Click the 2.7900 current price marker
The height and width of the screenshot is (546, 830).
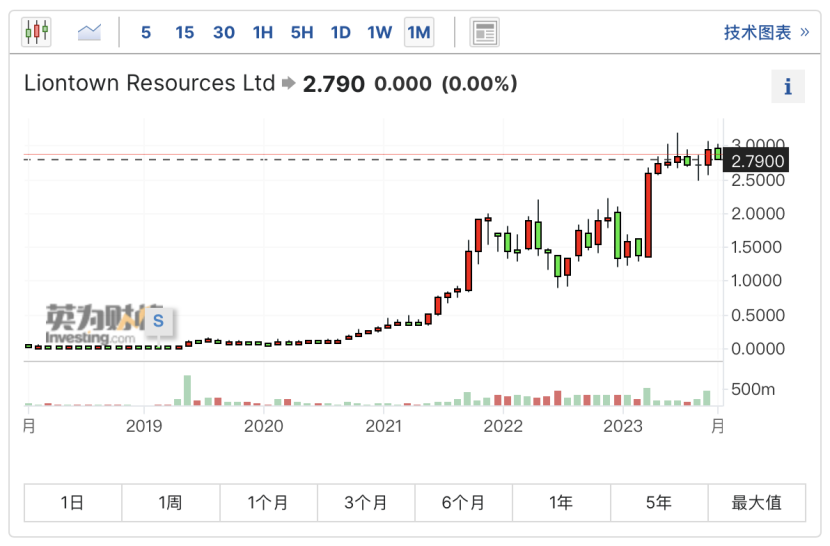pyautogui.click(x=757, y=160)
